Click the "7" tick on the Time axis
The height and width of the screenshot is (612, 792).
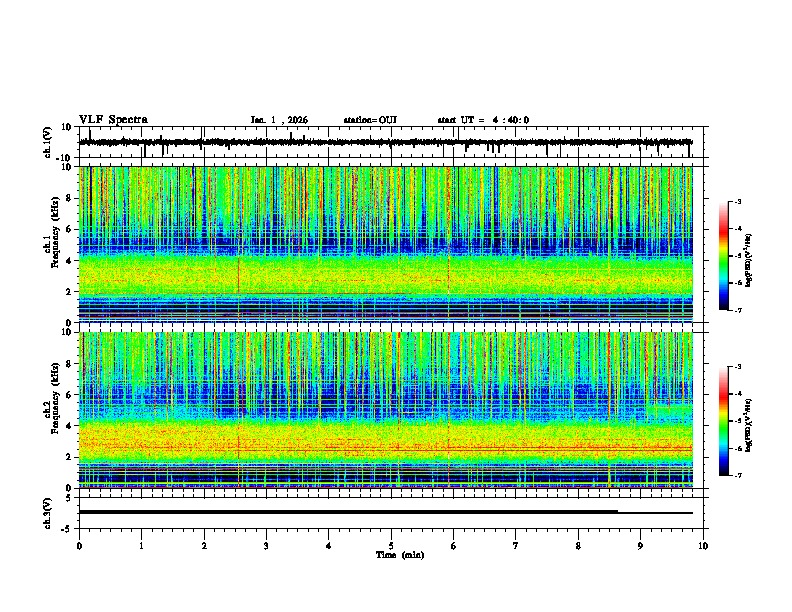pos(516,546)
